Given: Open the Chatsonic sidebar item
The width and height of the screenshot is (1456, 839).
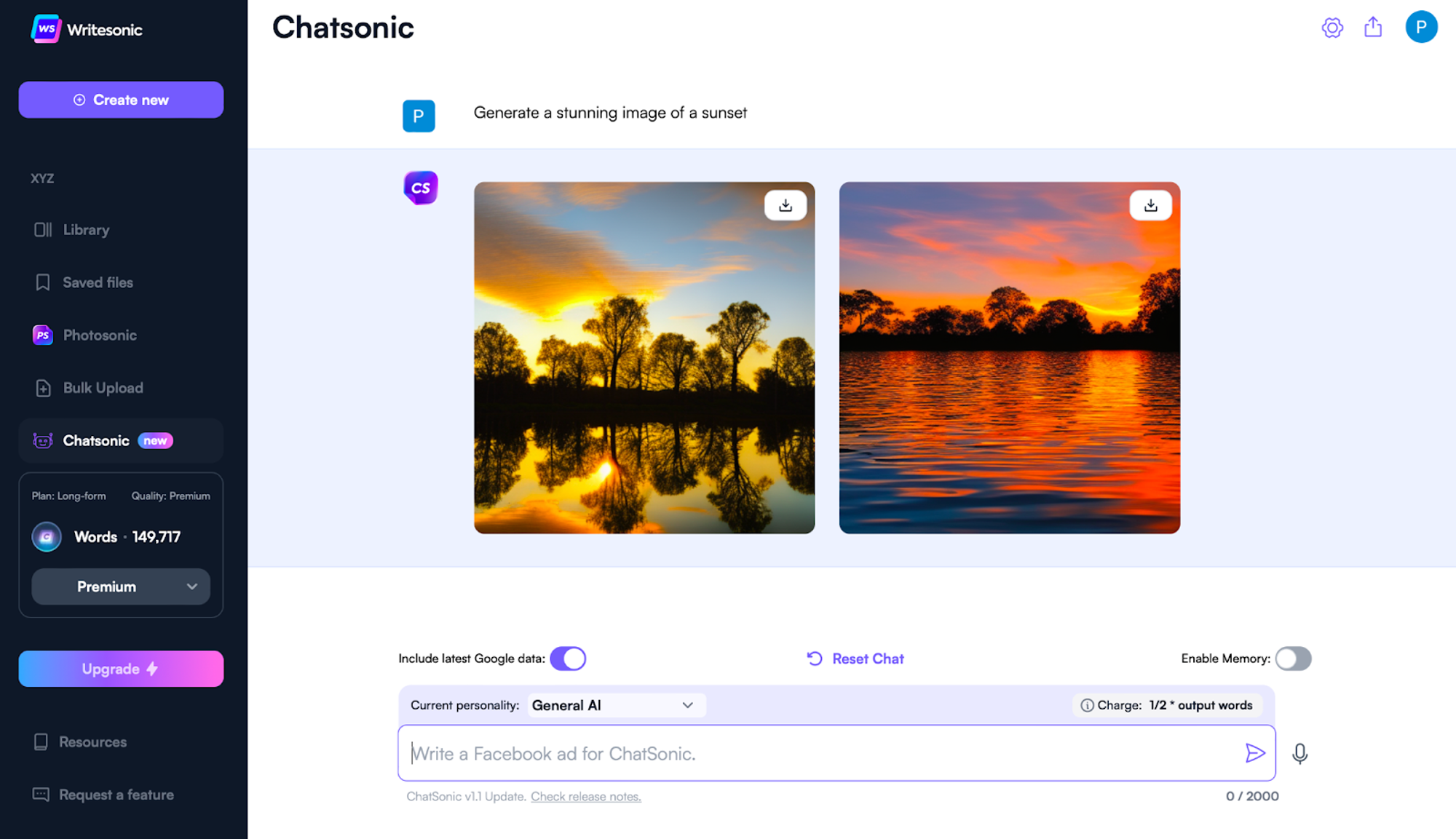Looking at the screenshot, I should pos(95,440).
